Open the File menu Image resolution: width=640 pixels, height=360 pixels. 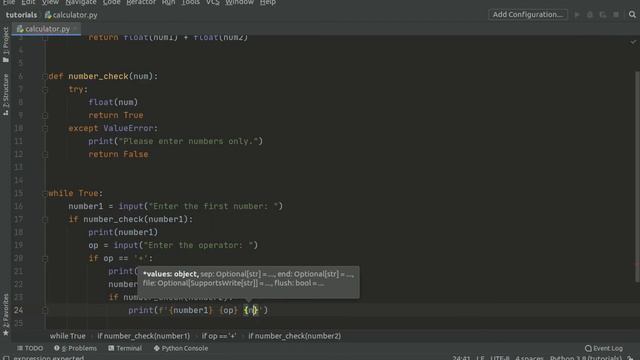[x=9, y=2]
